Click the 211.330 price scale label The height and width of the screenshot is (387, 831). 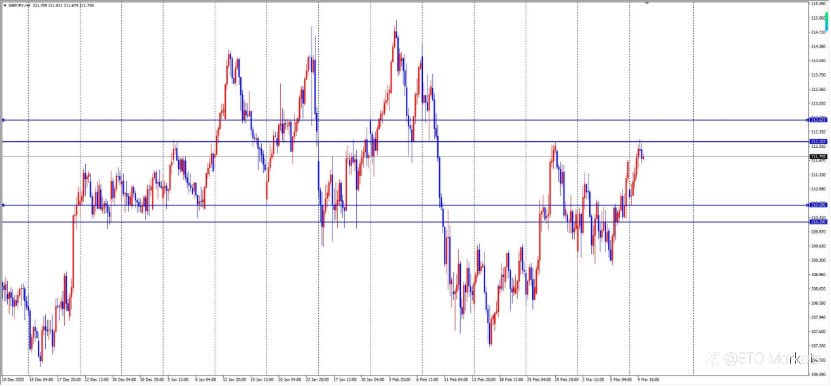pos(818,174)
